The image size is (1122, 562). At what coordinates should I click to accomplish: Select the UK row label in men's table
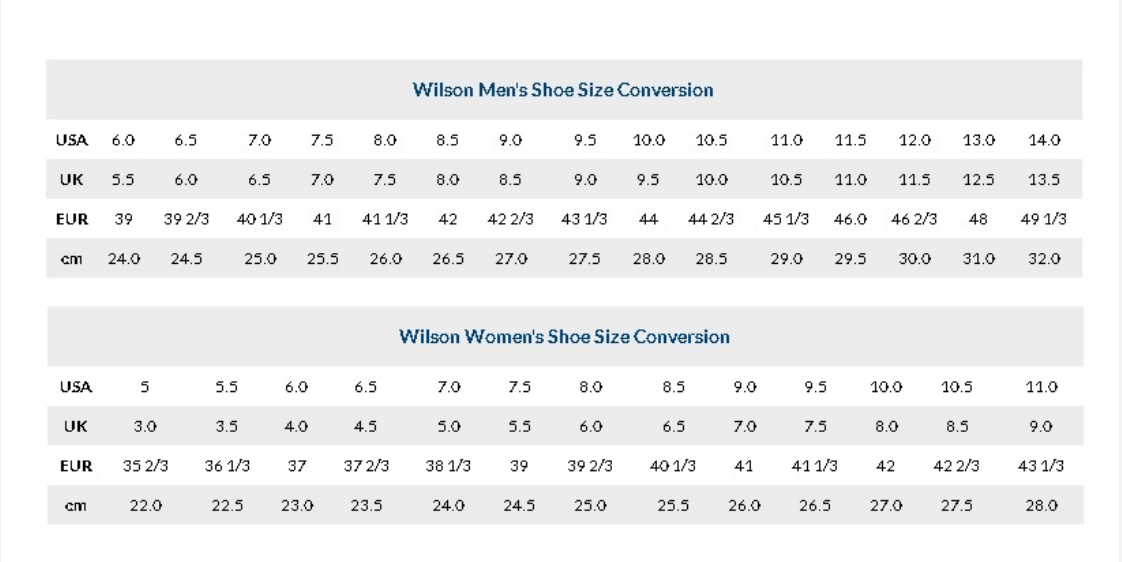[72, 180]
